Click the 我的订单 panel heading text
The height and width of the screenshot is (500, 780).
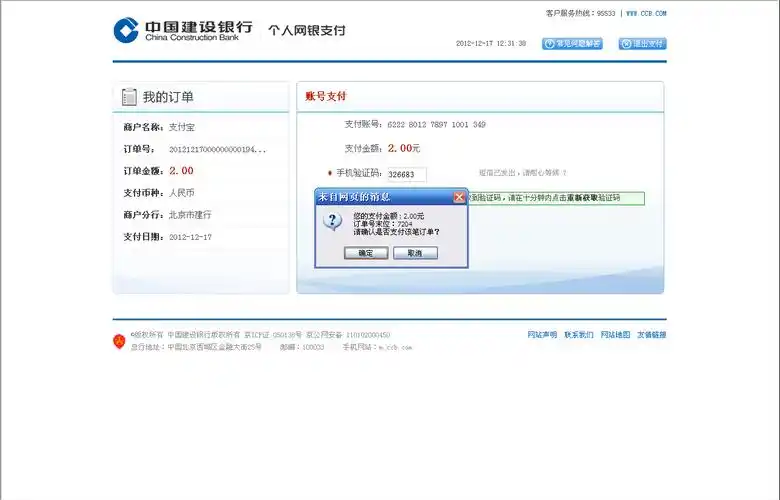pos(168,97)
